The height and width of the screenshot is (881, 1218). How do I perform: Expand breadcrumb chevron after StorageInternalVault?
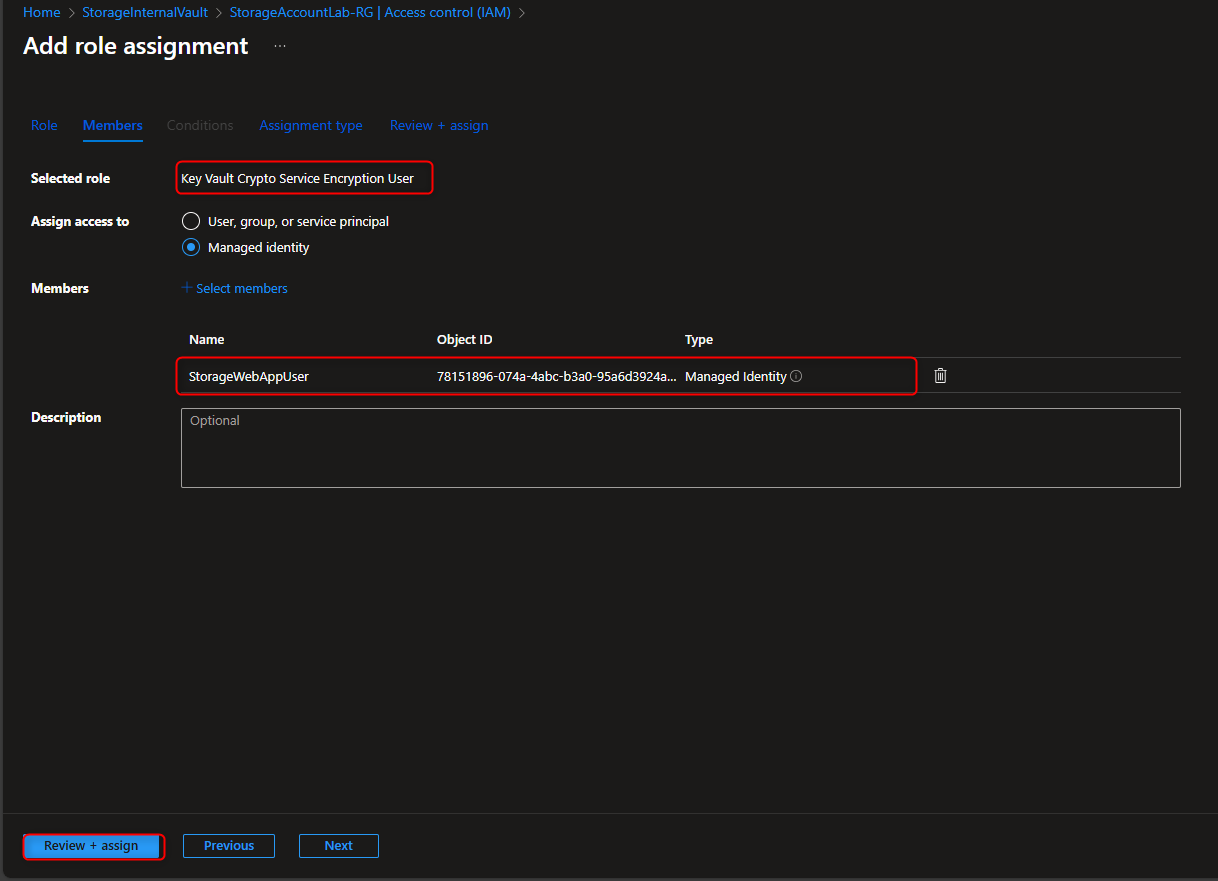(x=217, y=12)
